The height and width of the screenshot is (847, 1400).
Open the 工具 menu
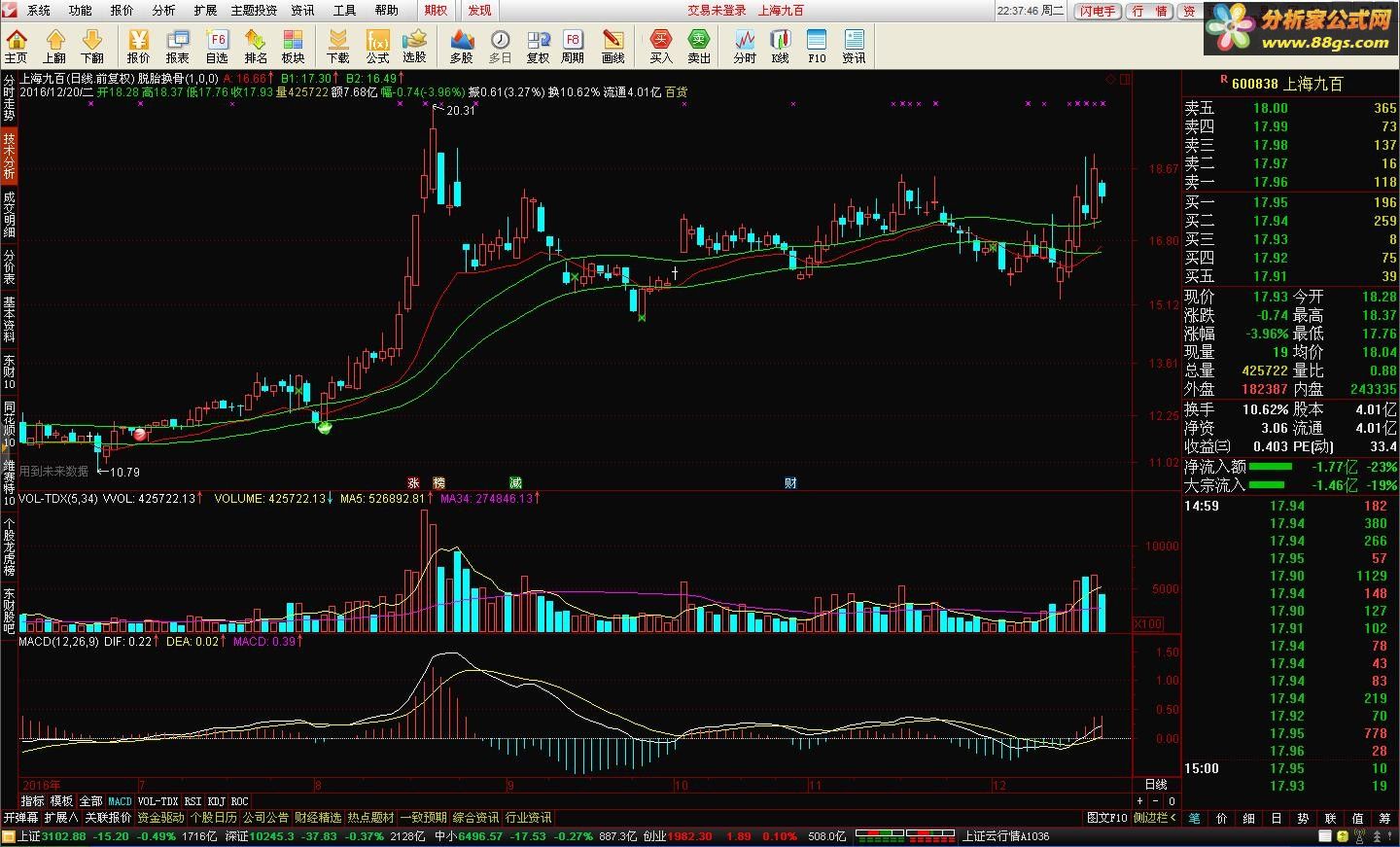[x=345, y=10]
